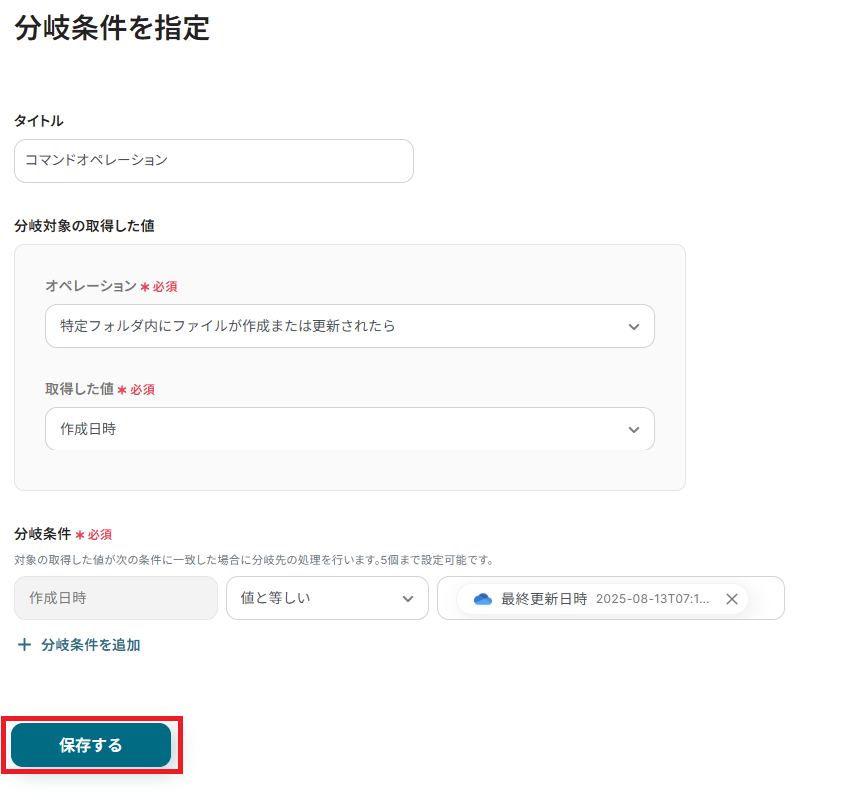
Task: Select the 最終更新日時 label in chip
Action: pos(544,599)
